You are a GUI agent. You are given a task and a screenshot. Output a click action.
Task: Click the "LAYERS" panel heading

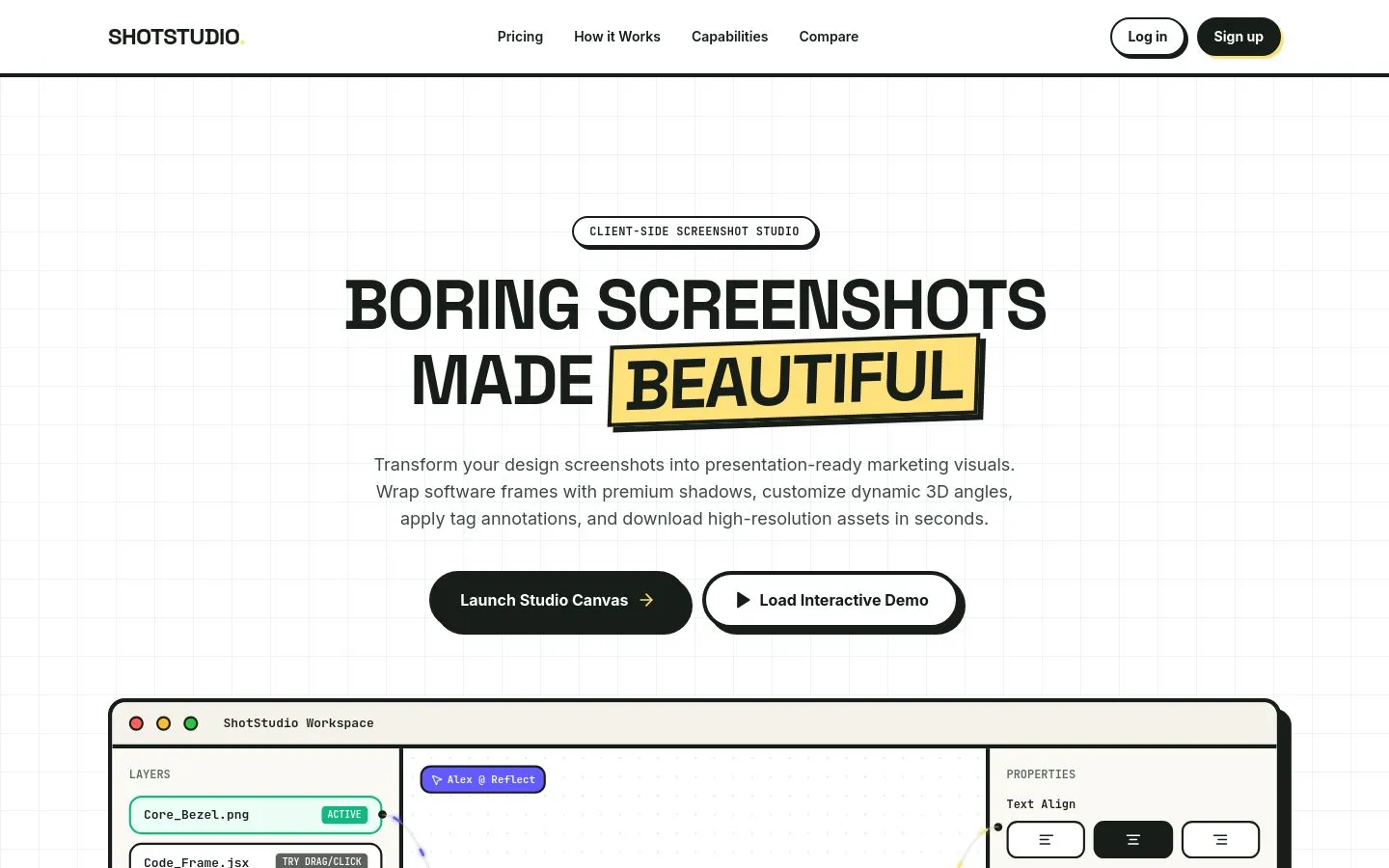point(150,774)
